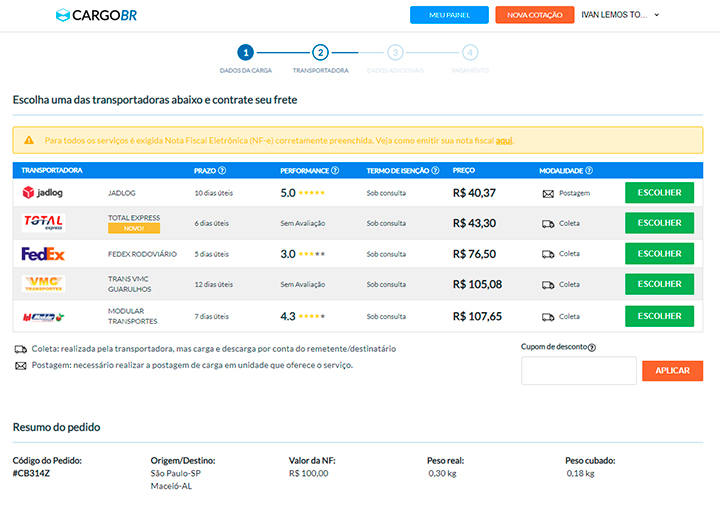The height and width of the screenshot is (505, 720).
Task: Go to step 1 Dados da Carga
Action: point(245,52)
